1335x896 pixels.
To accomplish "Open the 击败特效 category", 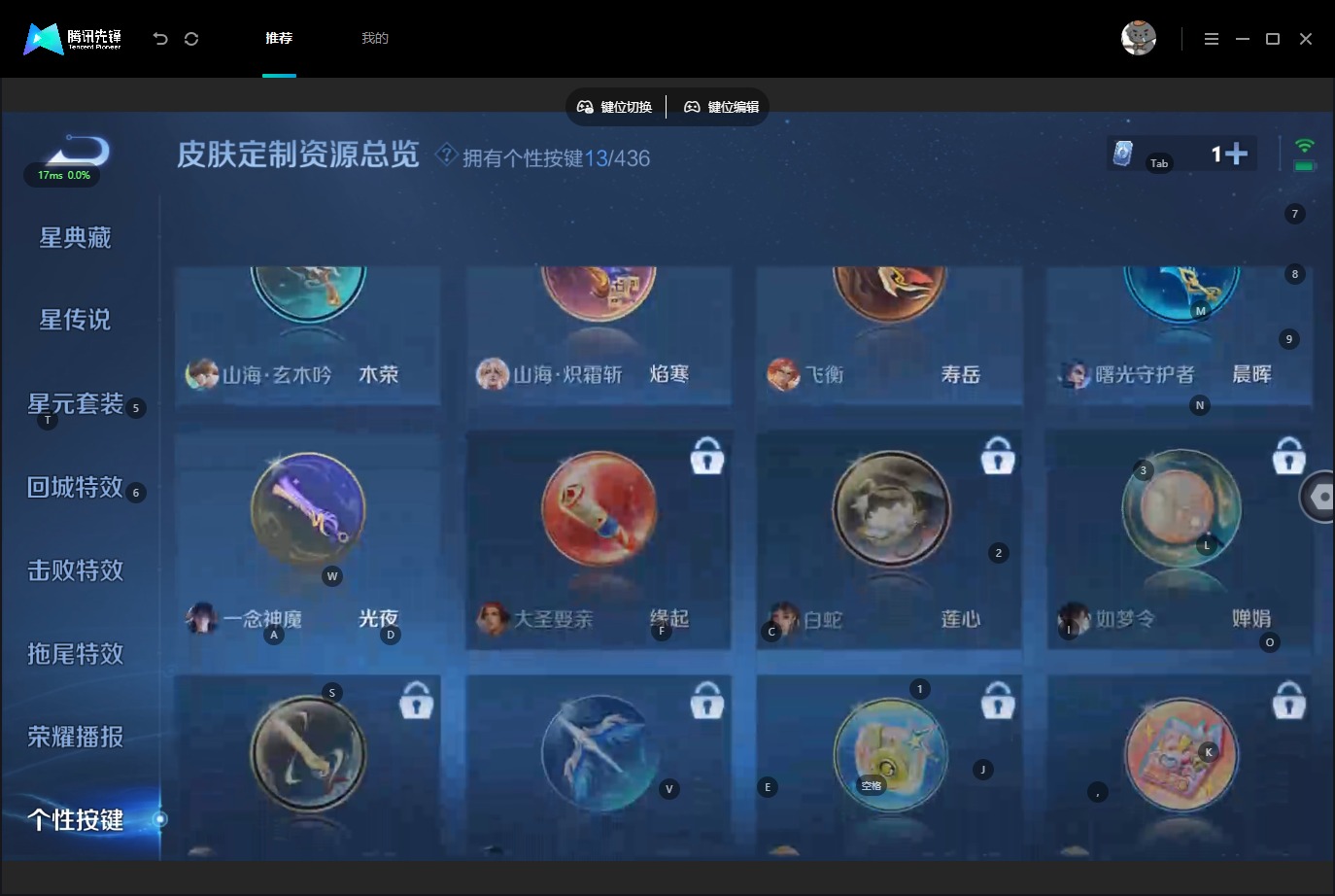I will [x=75, y=570].
